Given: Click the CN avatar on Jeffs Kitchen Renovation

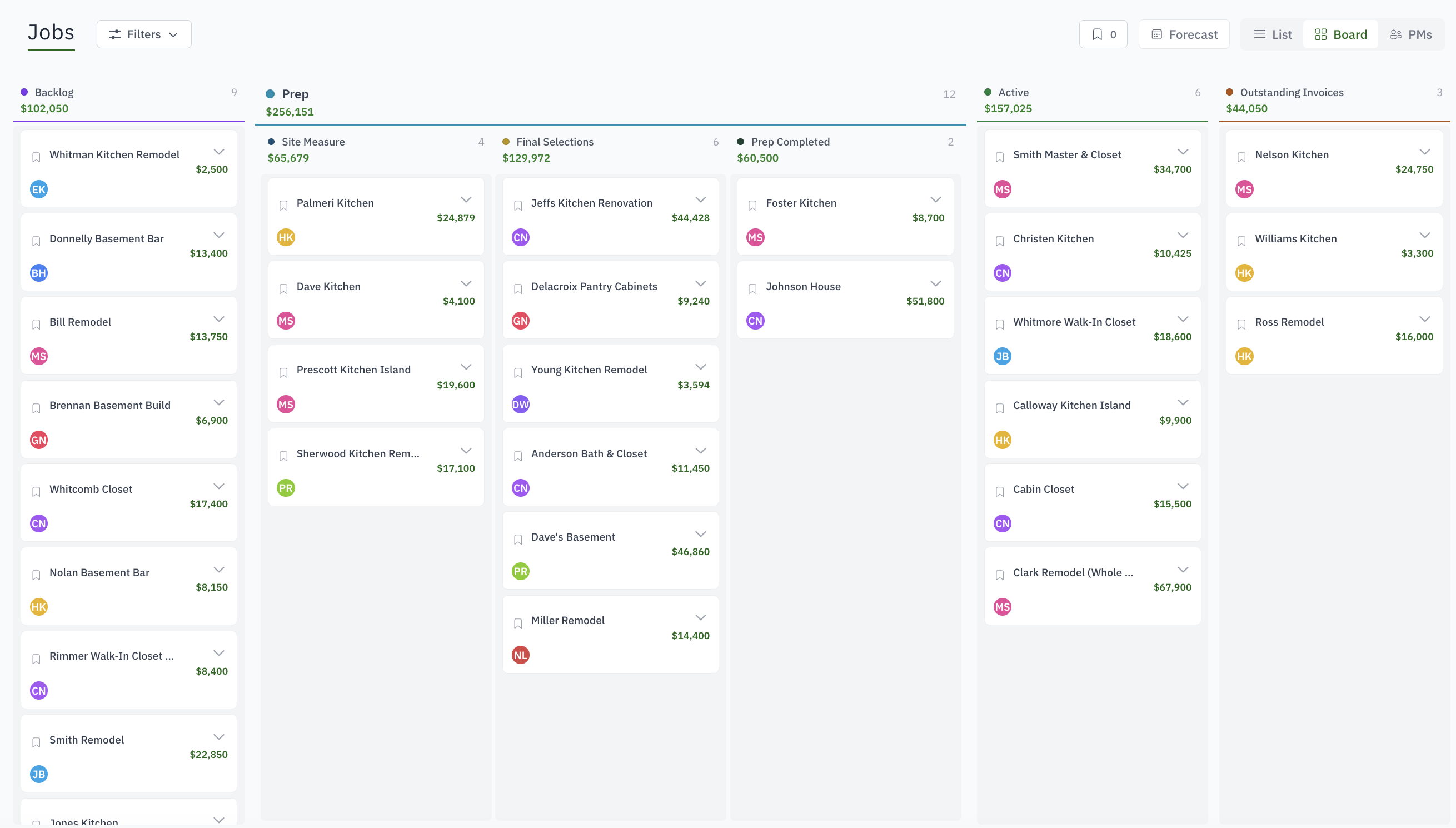Looking at the screenshot, I should 521,238.
